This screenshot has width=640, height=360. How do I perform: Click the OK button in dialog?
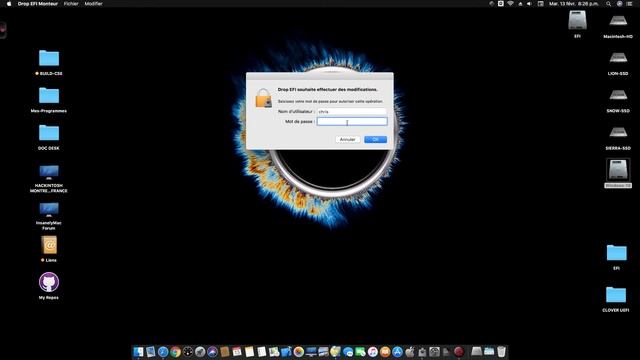[x=376, y=140]
